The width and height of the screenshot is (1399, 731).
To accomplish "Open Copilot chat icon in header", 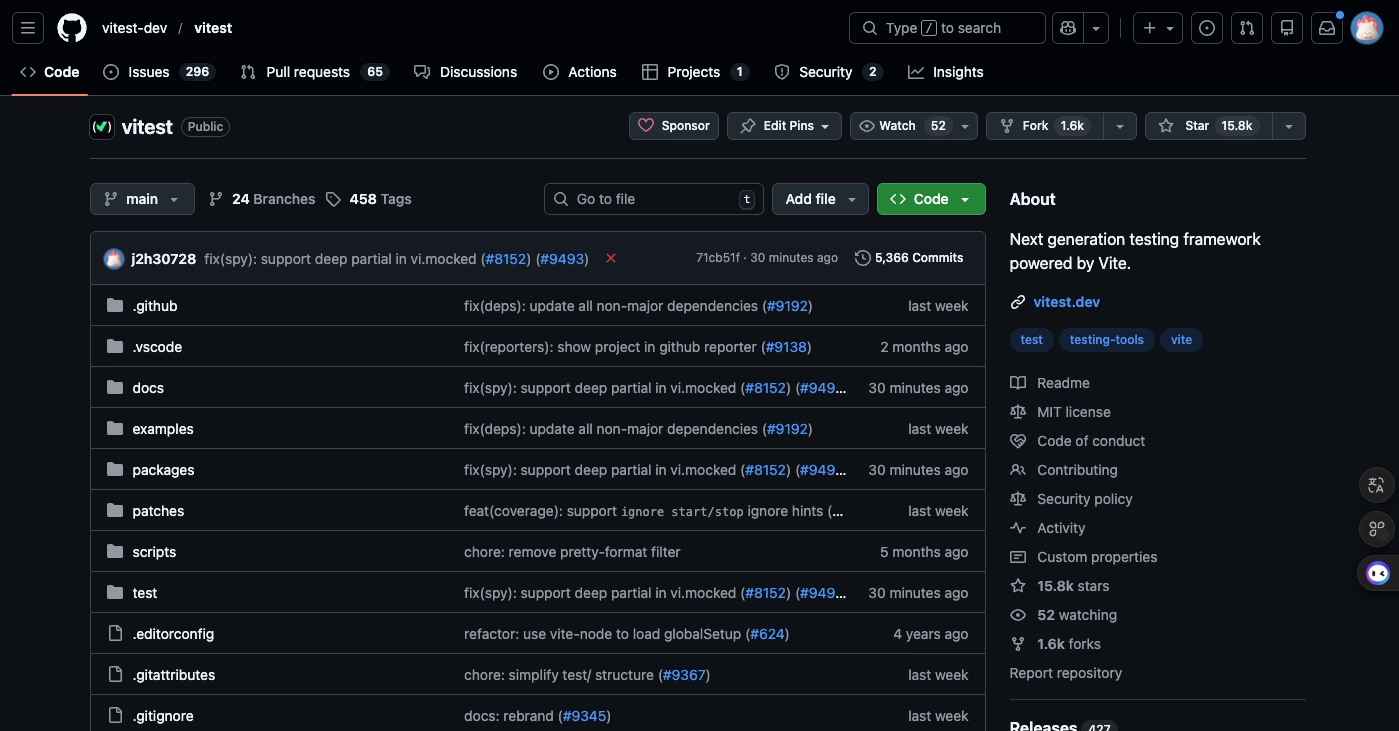I will (x=1069, y=28).
